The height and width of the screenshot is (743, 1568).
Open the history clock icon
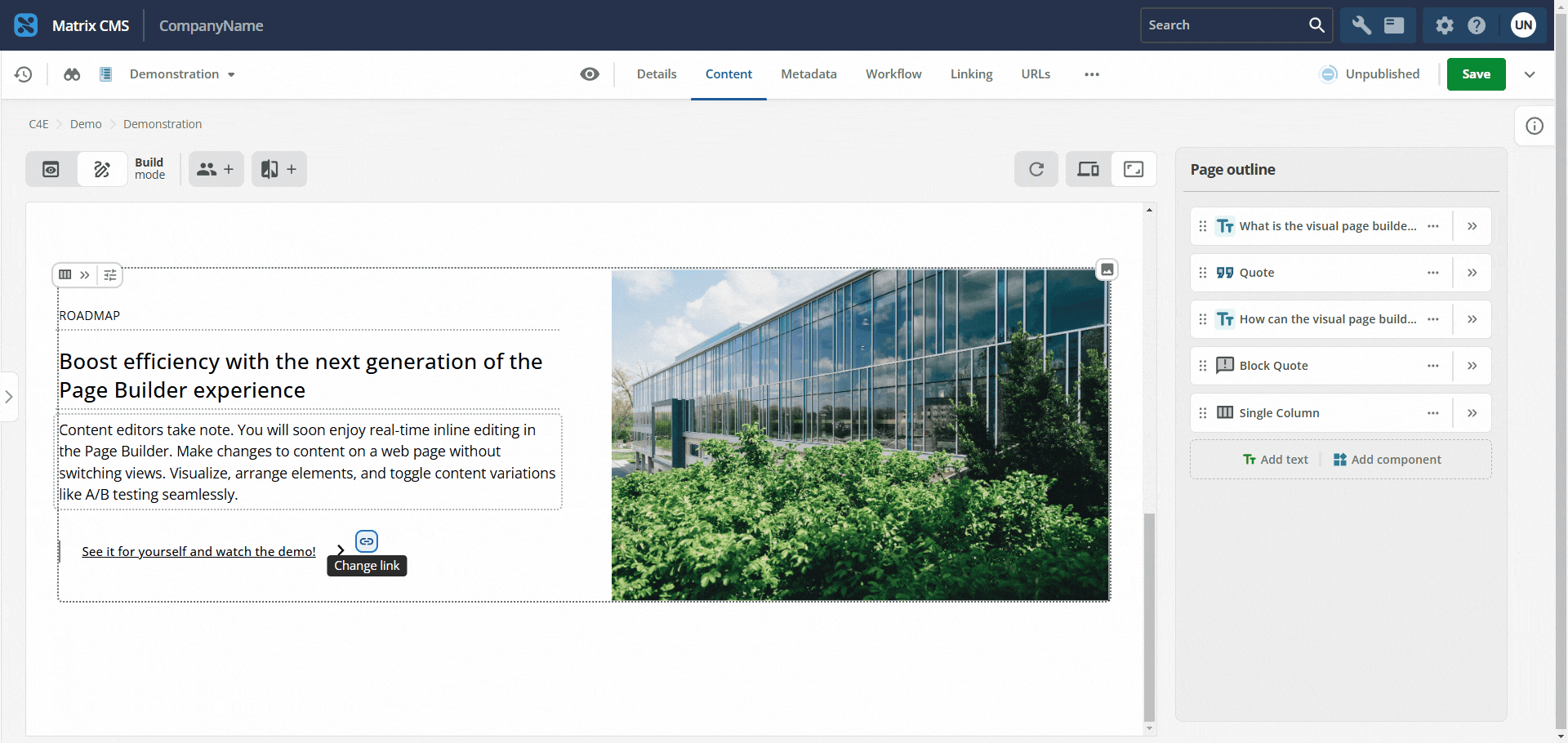click(x=24, y=74)
